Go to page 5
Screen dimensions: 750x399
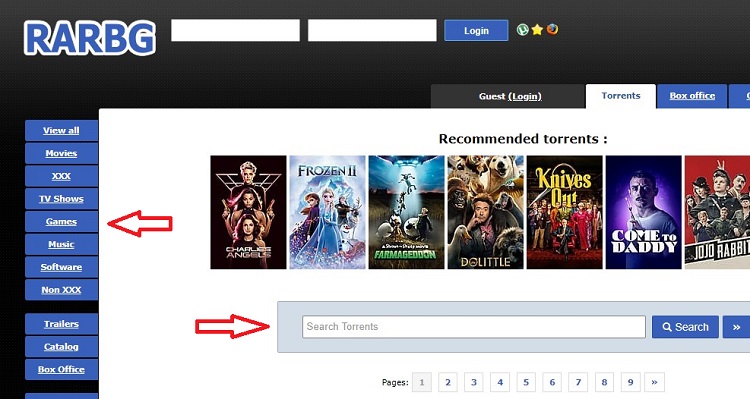coord(526,382)
